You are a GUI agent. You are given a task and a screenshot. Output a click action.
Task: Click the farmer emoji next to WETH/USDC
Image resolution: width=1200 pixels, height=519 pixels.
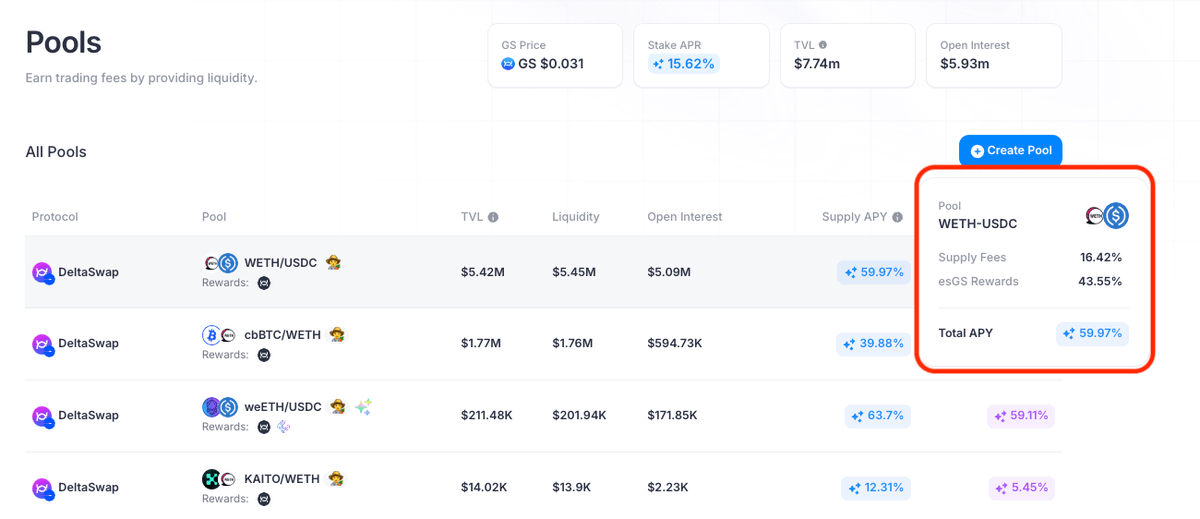(x=333, y=263)
